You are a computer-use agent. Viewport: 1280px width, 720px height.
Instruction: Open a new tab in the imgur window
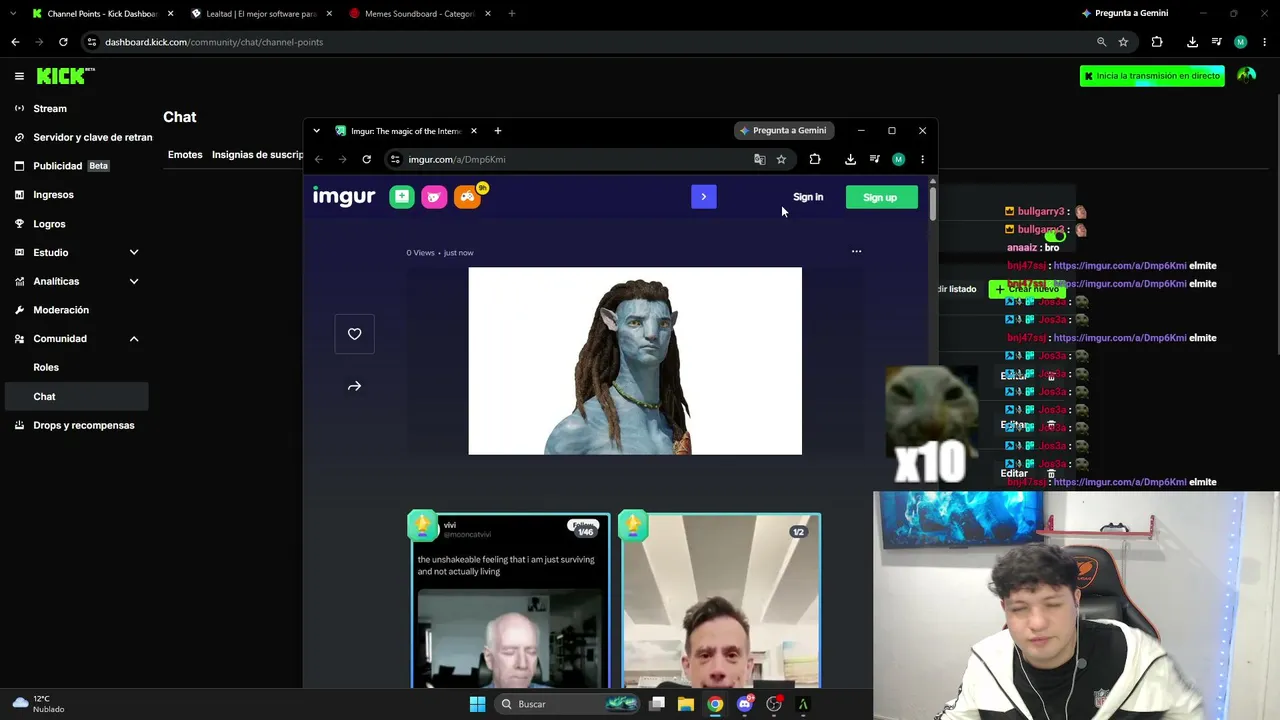pyautogui.click(x=498, y=131)
